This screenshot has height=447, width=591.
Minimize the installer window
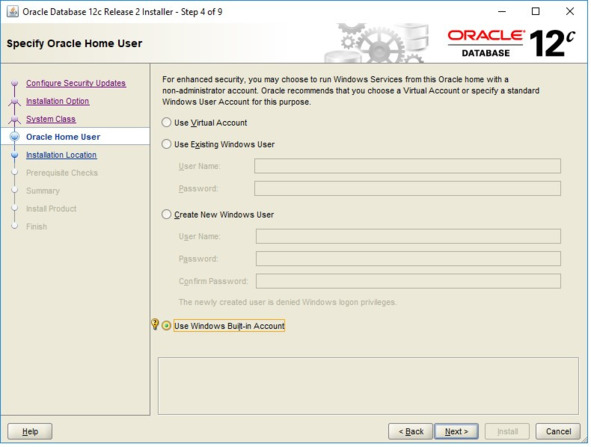(502, 12)
